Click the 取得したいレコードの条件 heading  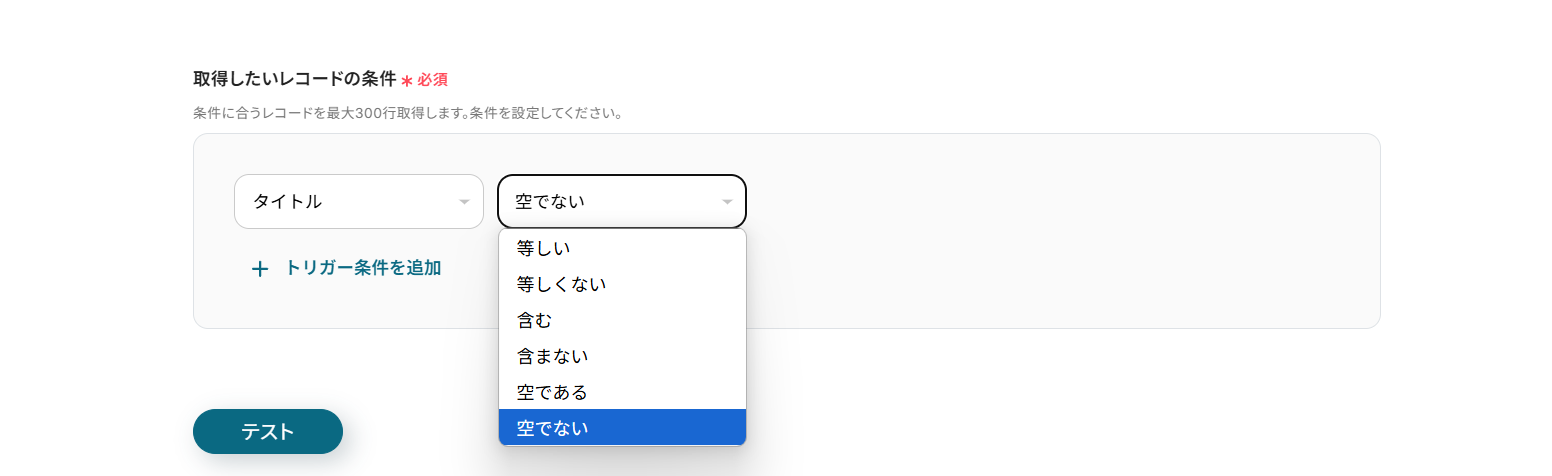295,79
